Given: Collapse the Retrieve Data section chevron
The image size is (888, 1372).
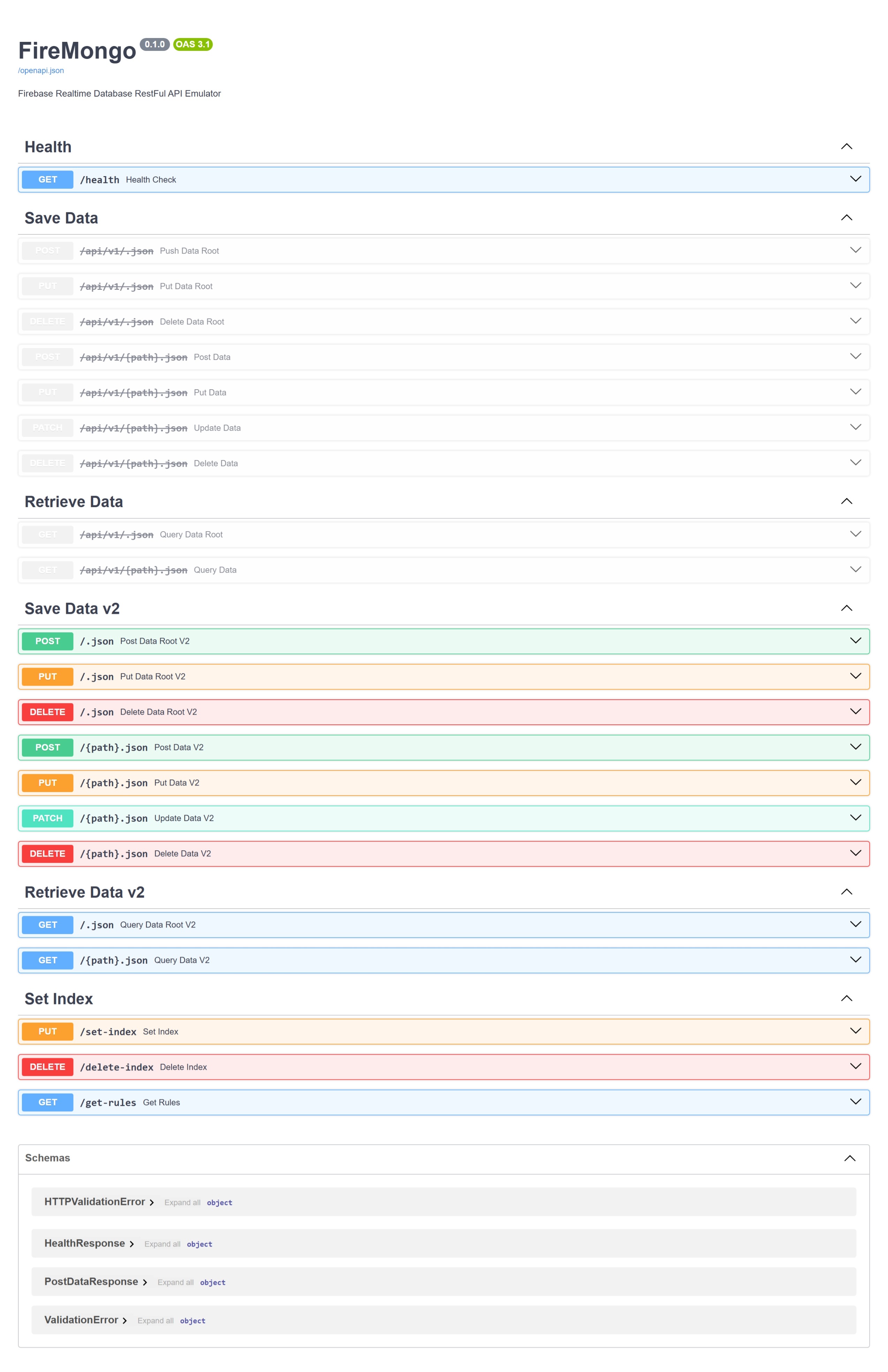Looking at the screenshot, I should (x=846, y=501).
